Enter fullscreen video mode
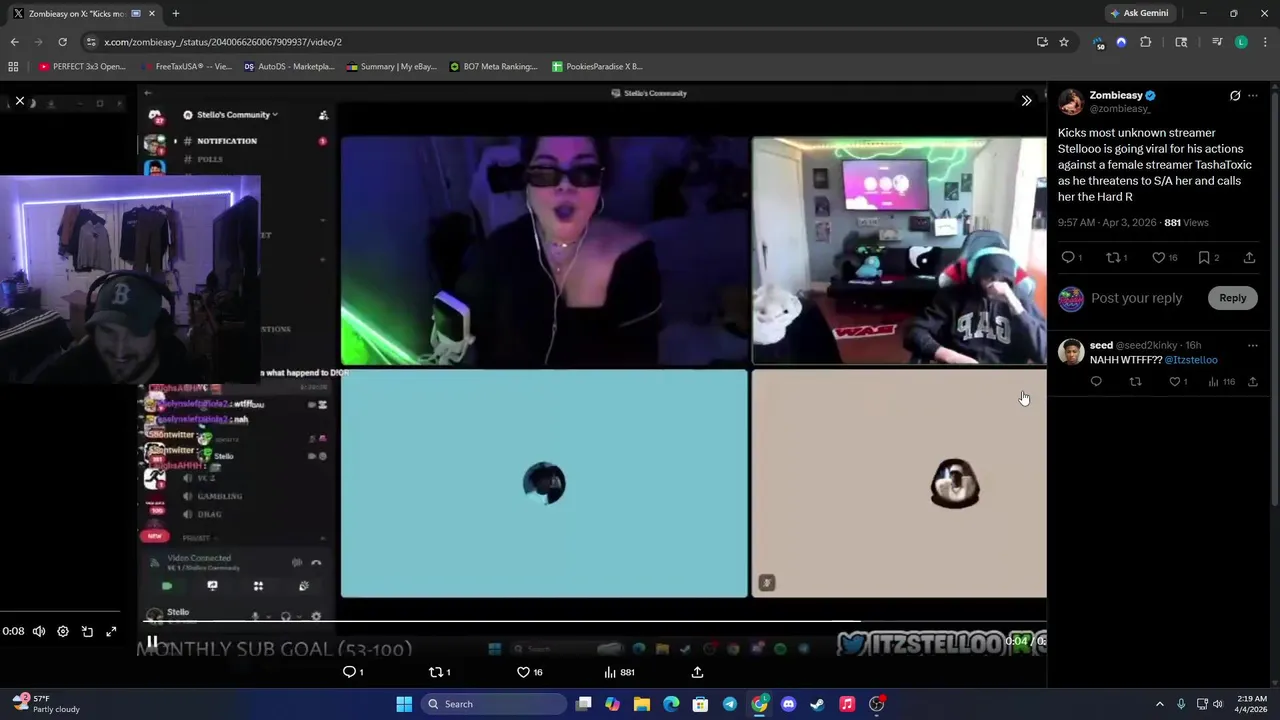The image size is (1280, 720). point(111,631)
